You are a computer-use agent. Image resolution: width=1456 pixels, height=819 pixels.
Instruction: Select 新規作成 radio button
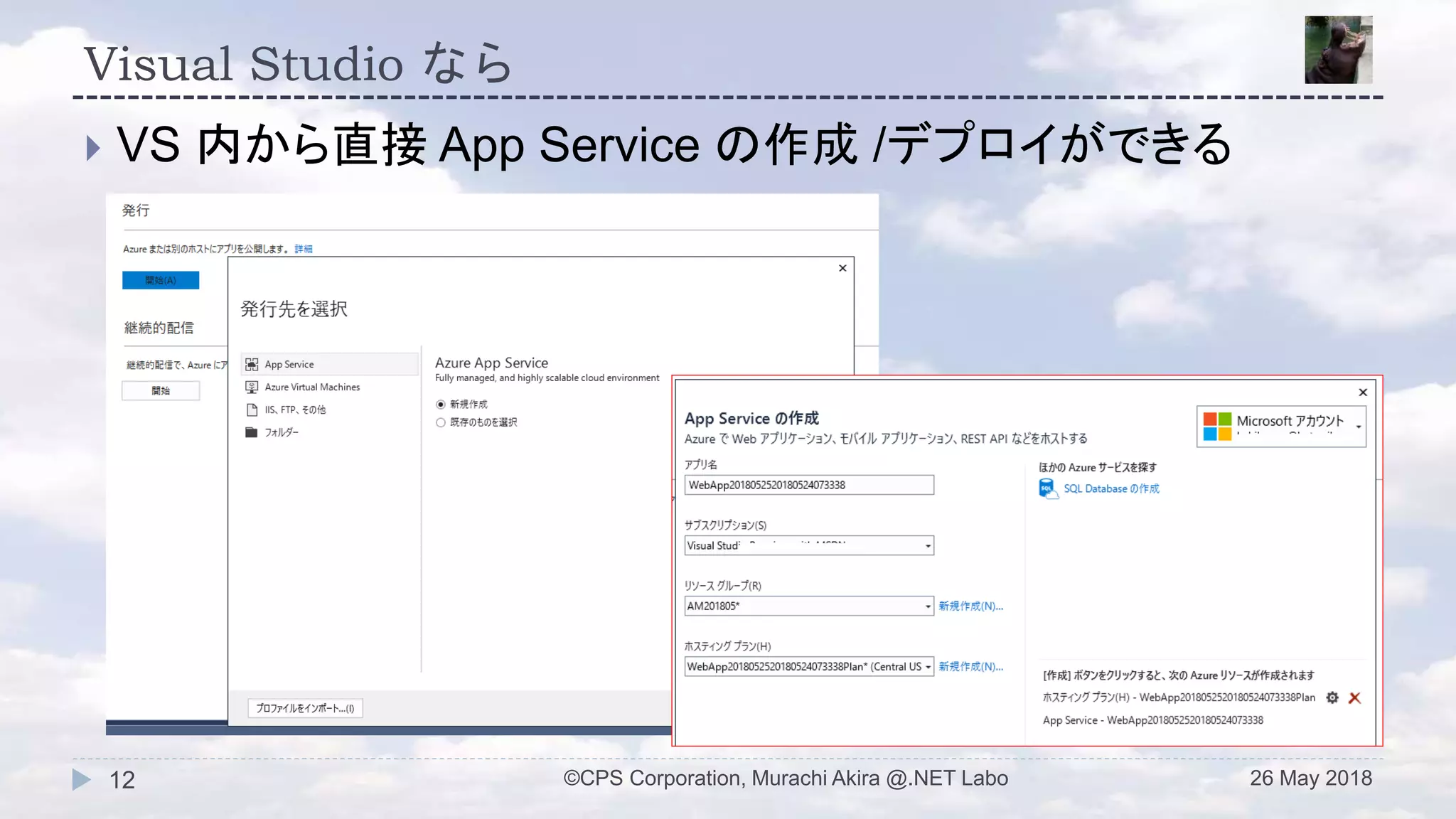[x=441, y=405]
